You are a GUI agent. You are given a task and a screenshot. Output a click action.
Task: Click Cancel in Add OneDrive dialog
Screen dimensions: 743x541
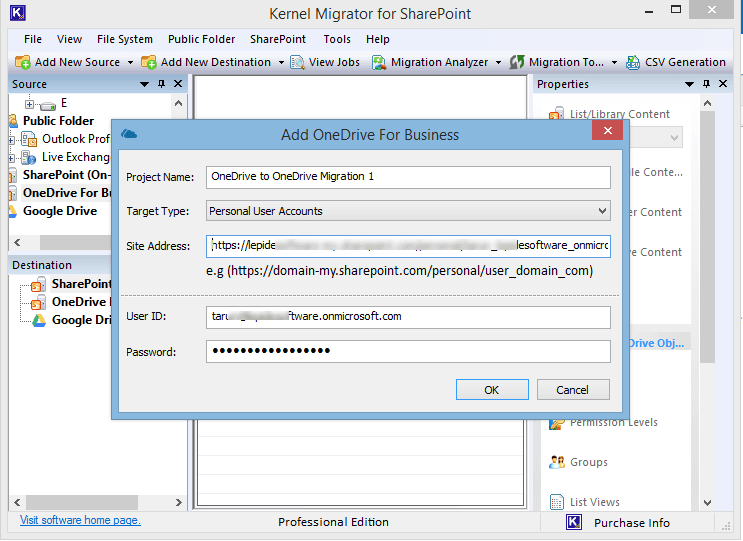pos(573,389)
